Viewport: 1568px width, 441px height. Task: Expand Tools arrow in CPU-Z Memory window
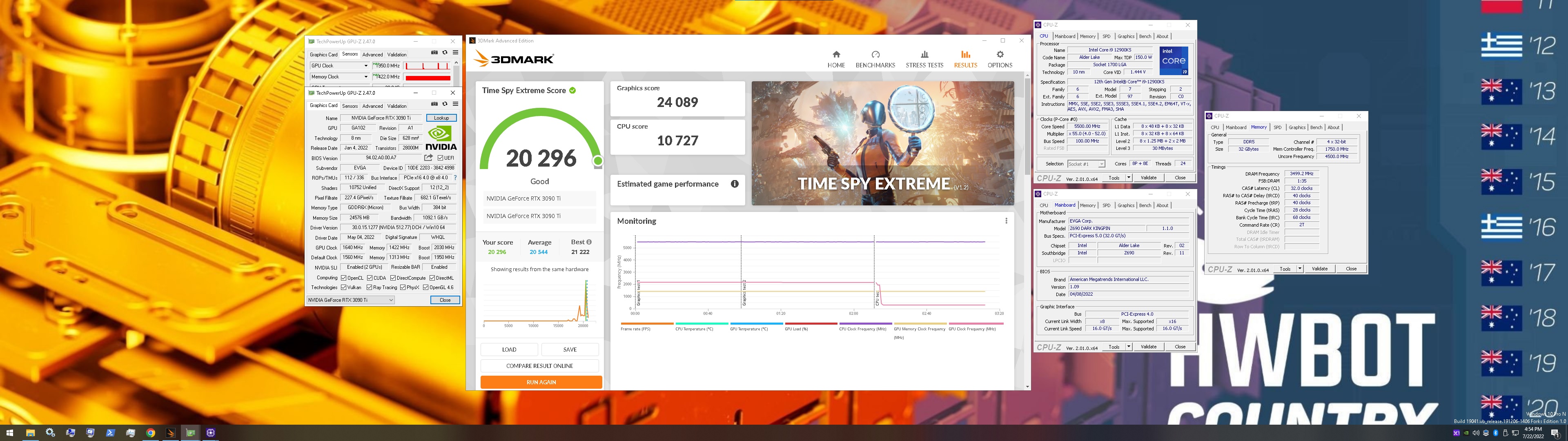pyautogui.click(x=1300, y=269)
